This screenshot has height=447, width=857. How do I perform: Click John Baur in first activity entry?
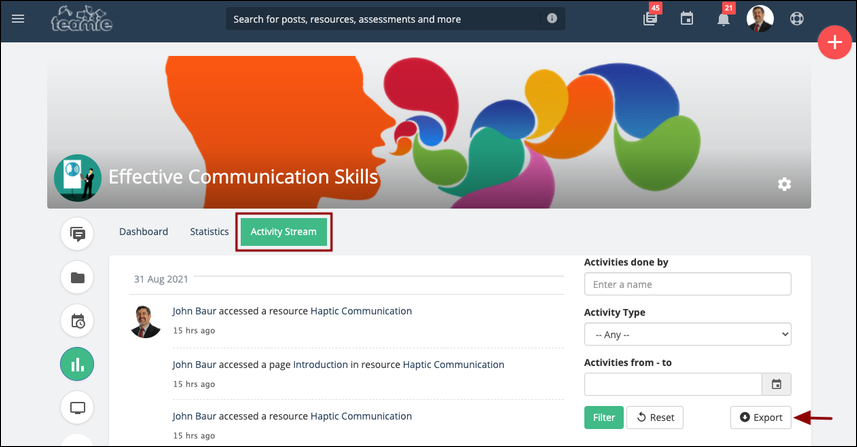[195, 311]
